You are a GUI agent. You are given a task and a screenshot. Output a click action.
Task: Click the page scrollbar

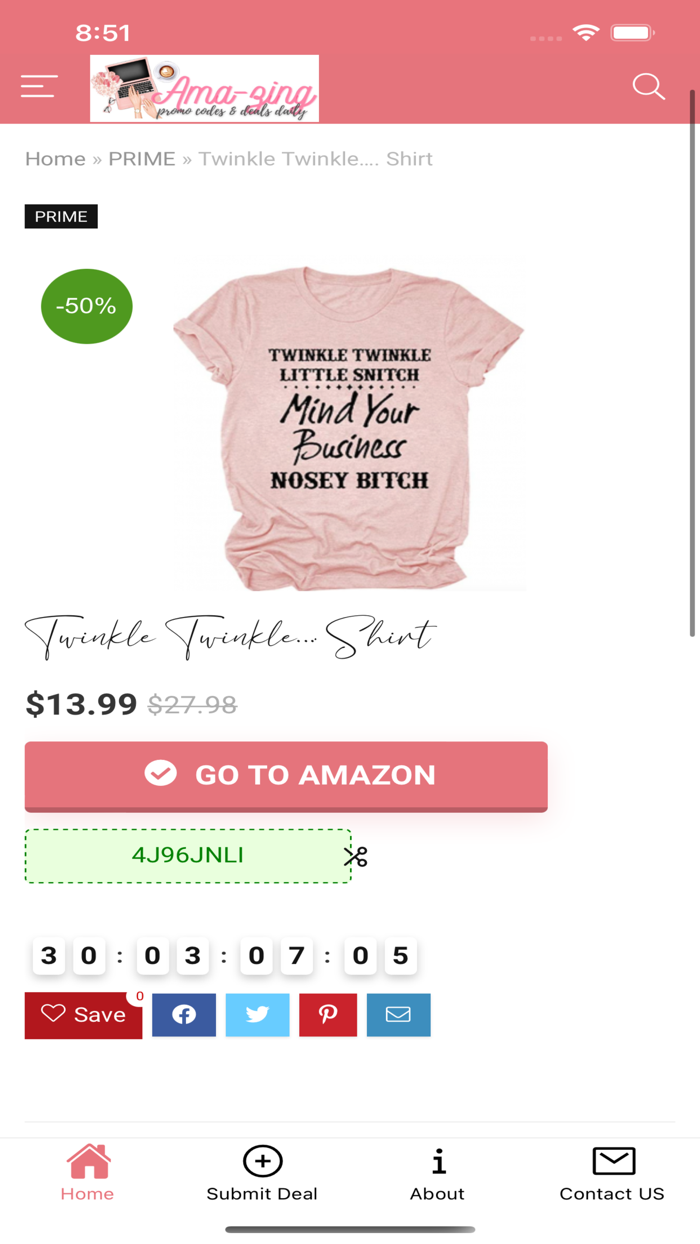pos(692,362)
